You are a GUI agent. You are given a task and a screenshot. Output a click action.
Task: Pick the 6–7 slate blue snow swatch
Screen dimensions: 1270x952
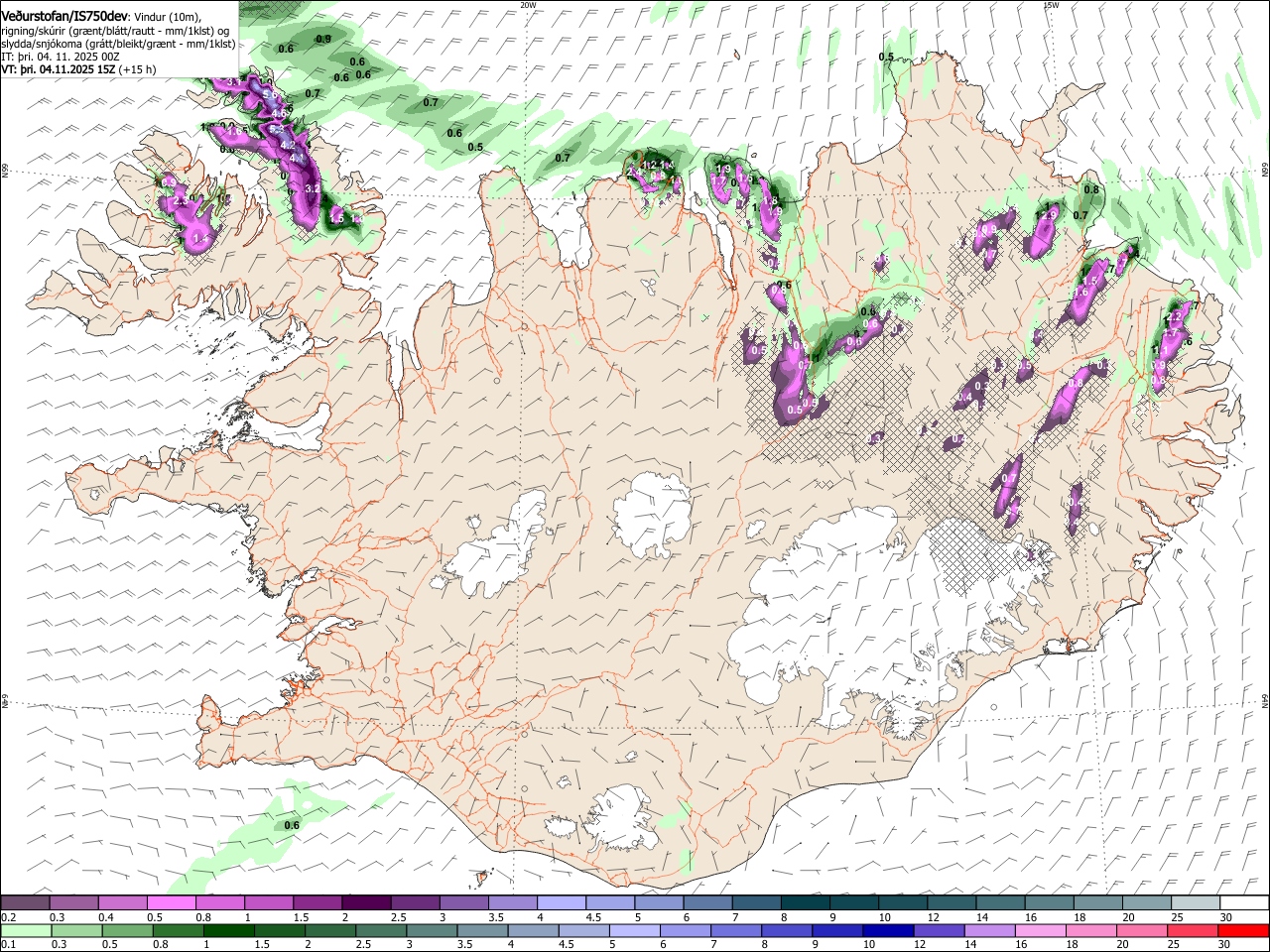tap(707, 902)
